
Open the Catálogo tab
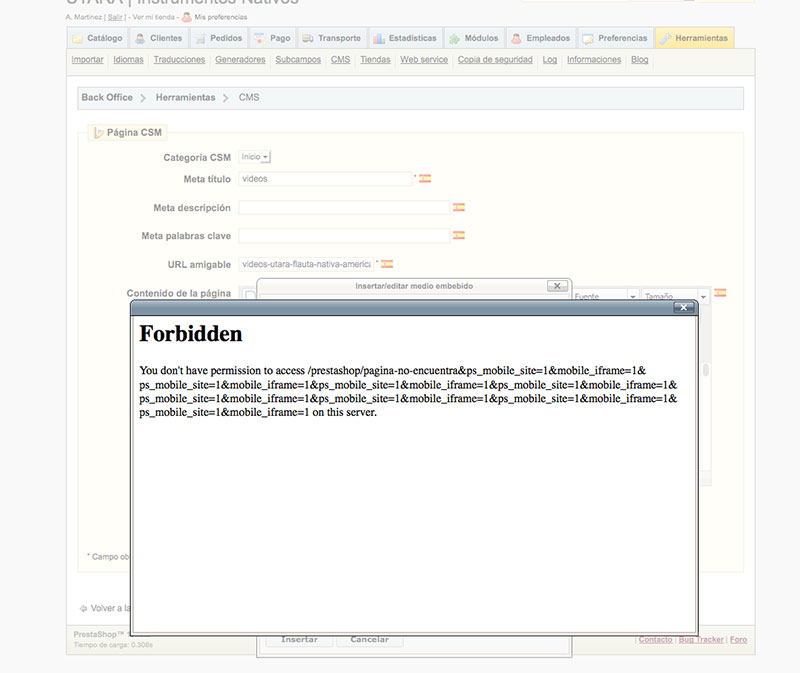click(97, 38)
